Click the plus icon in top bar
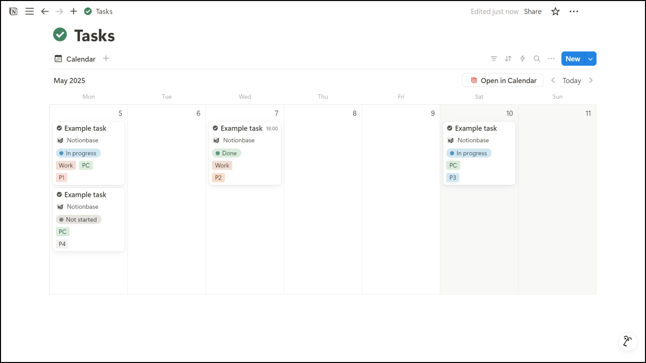The height and width of the screenshot is (363, 646). tap(73, 12)
